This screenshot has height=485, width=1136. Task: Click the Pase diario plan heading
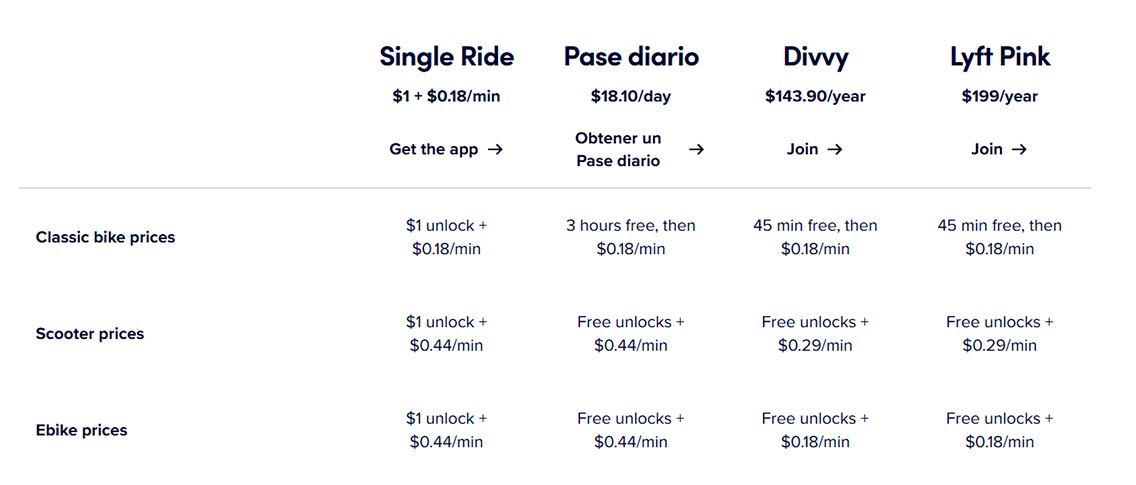pos(631,57)
